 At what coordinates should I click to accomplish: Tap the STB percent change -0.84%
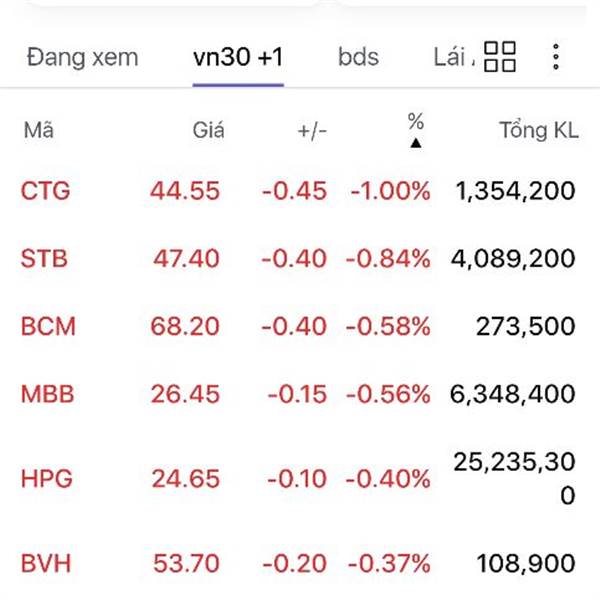(x=388, y=258)
